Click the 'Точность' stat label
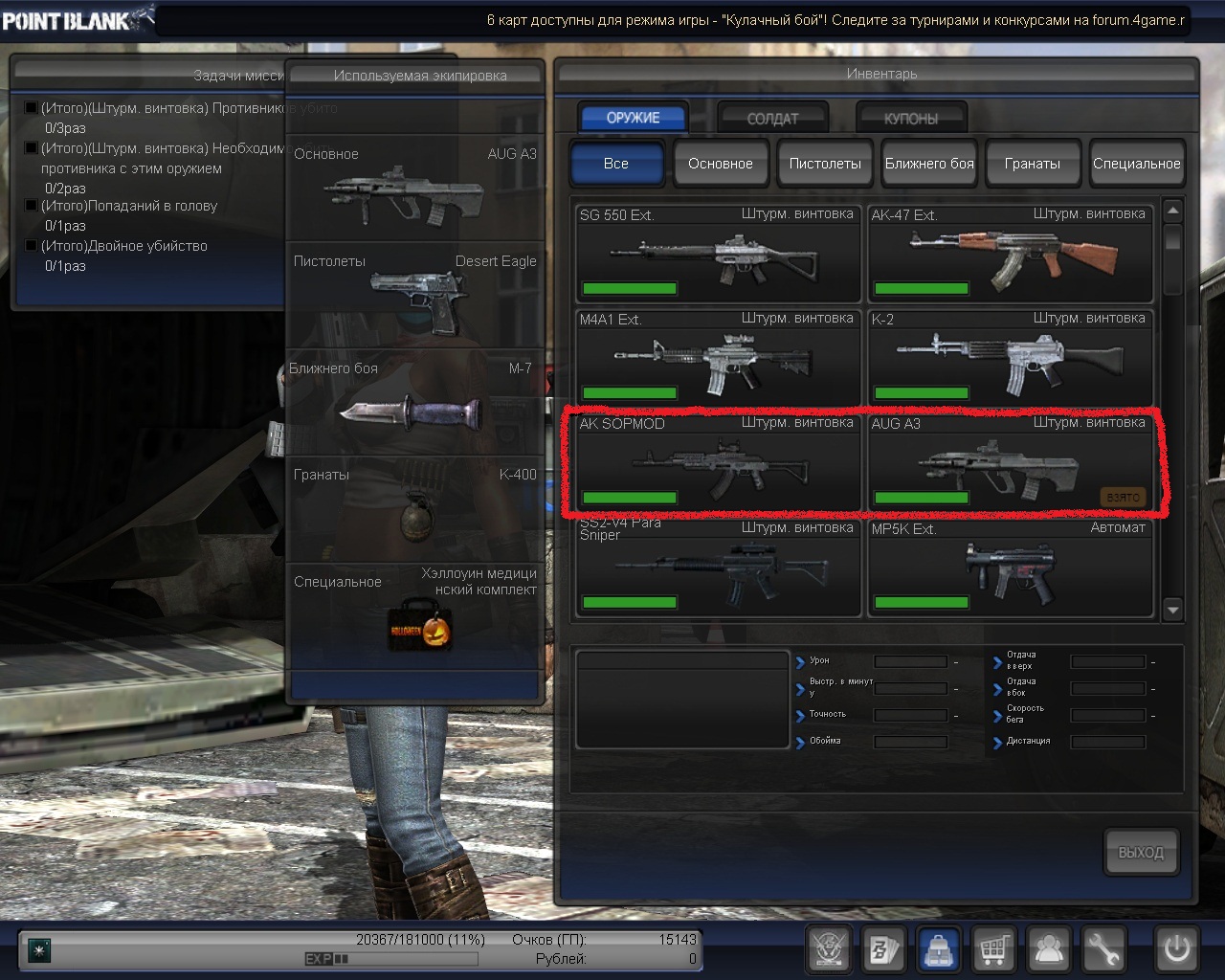1225x980 pixels. click(x=828, y=714)
